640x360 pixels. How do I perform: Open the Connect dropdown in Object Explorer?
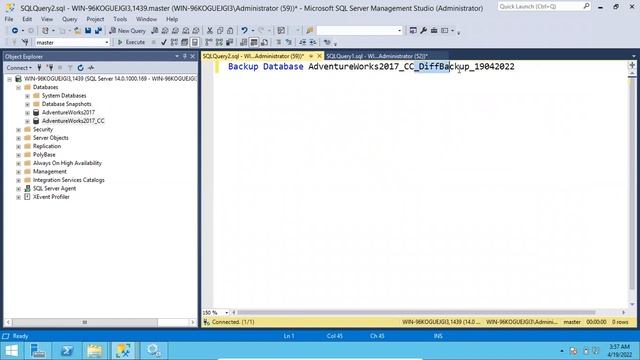click(19, 68)
